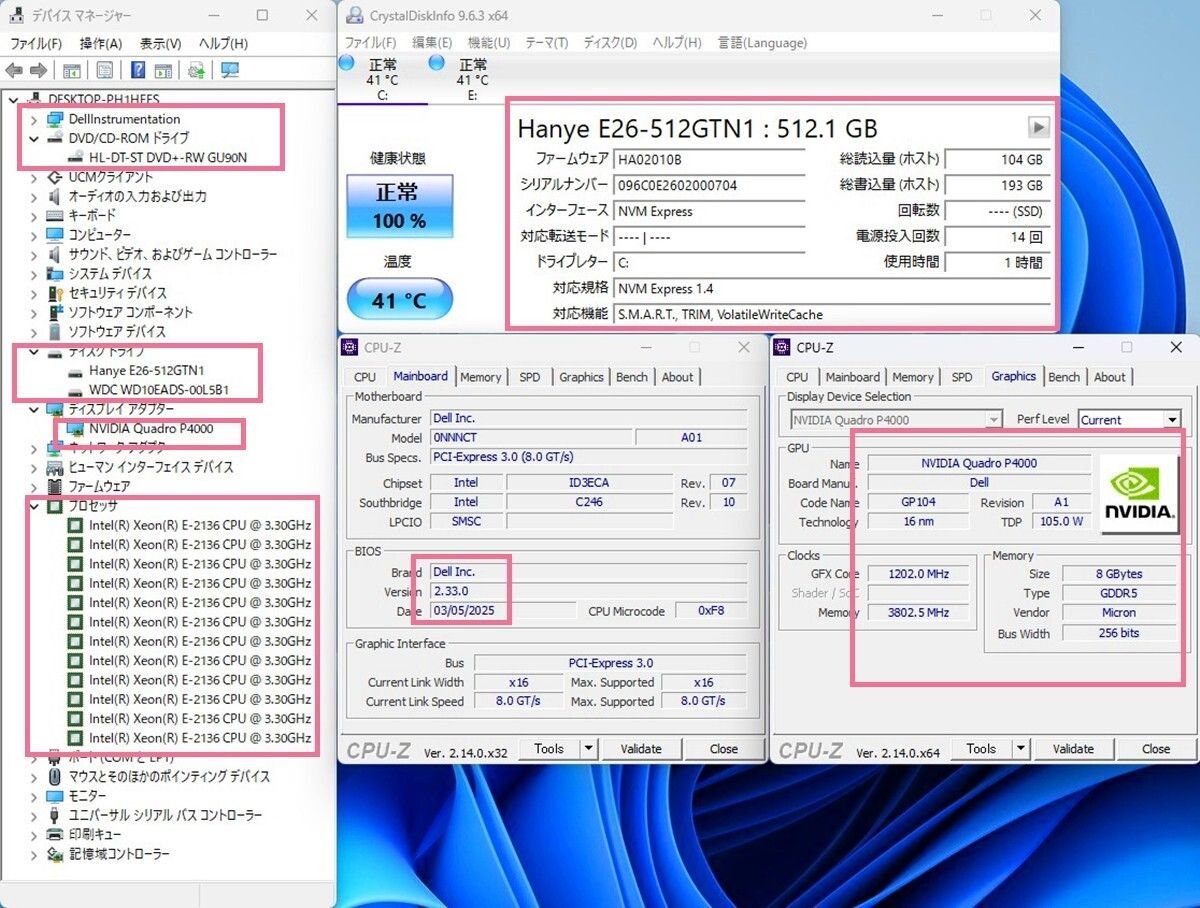Select HL-DT-ST DVD+-RW GU90N device
Screen dimensions: 1200x908
point(168,157)
